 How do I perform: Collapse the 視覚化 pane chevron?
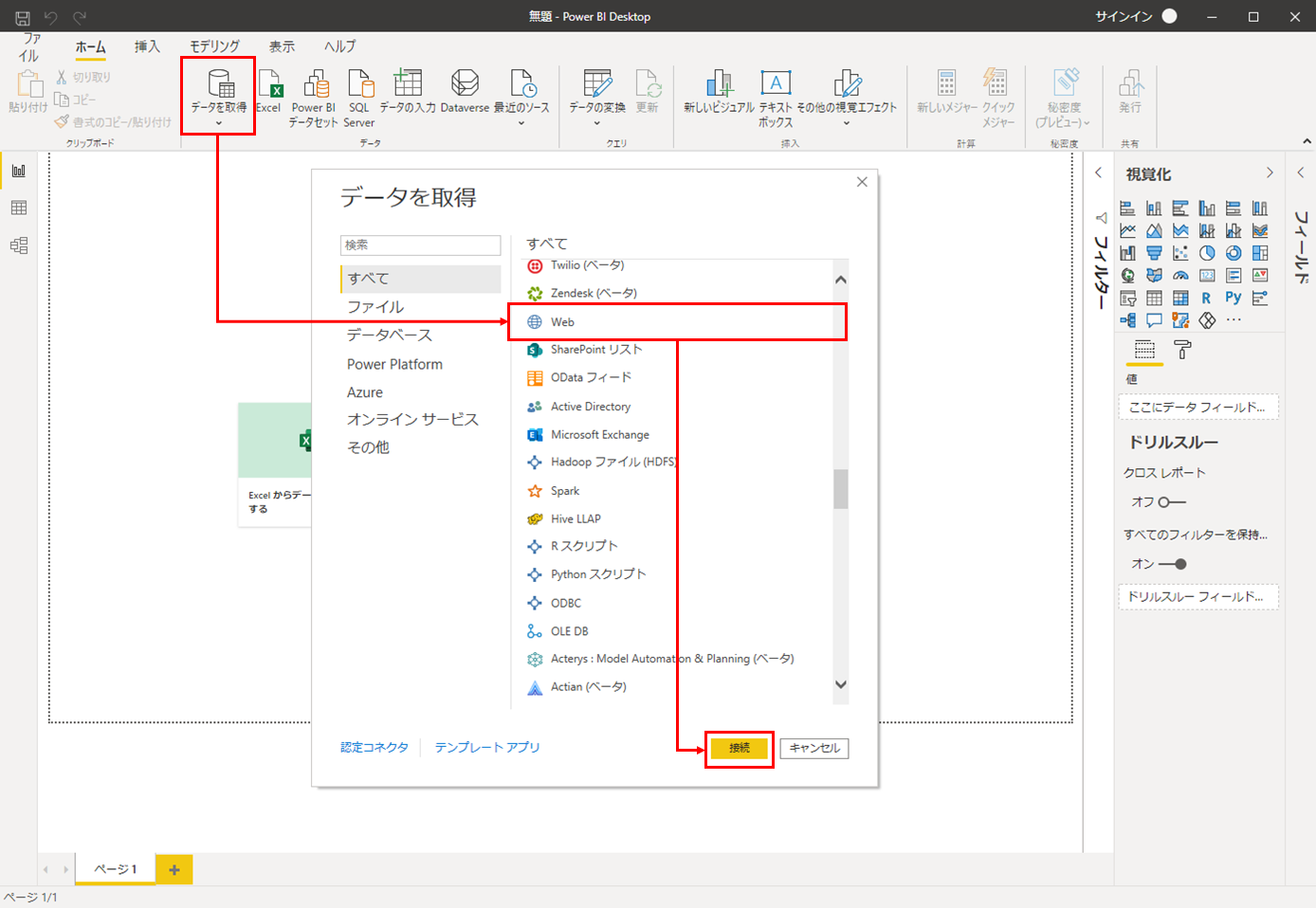1270,173
